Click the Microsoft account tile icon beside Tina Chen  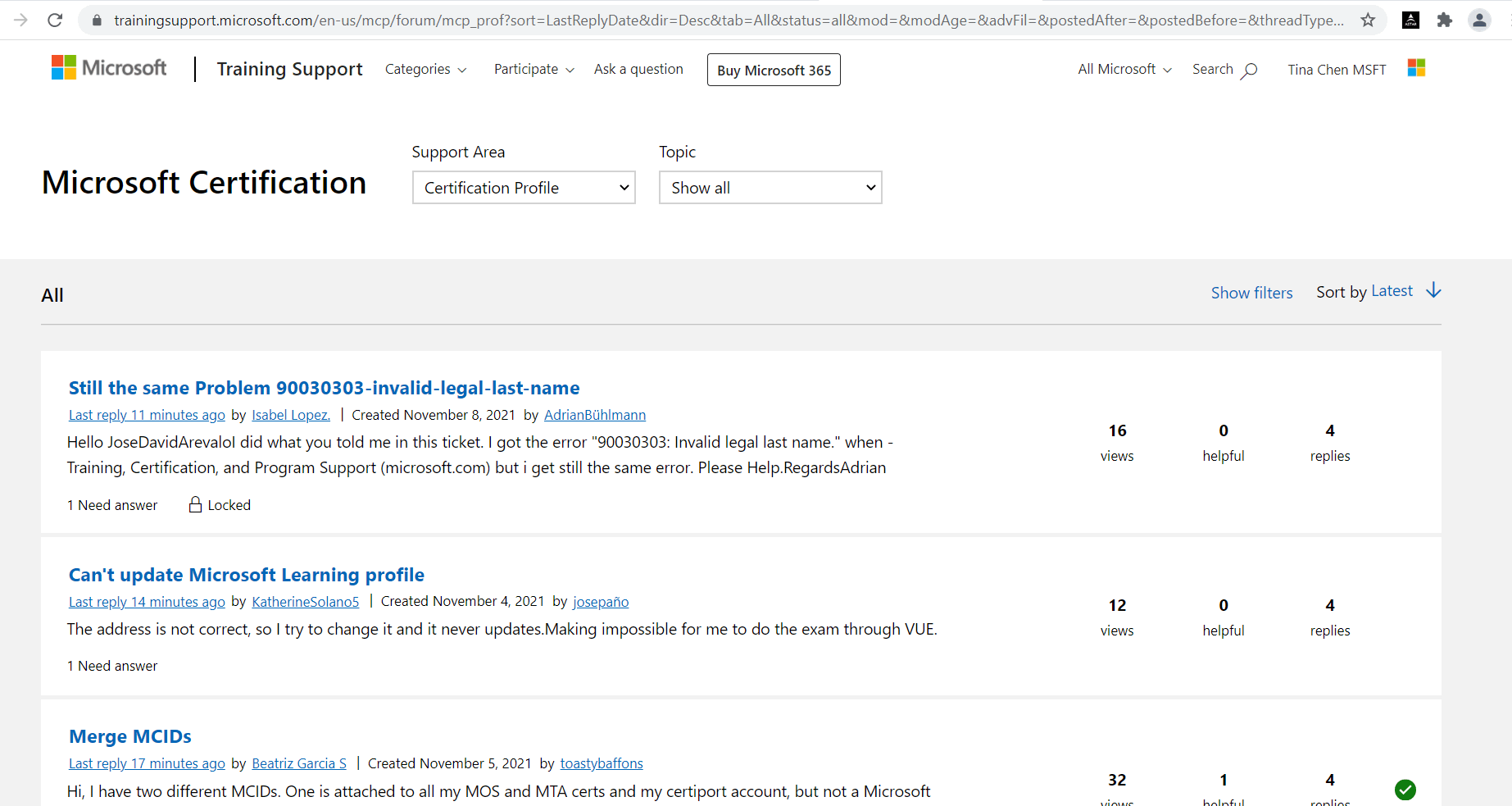coord(1416,68)
